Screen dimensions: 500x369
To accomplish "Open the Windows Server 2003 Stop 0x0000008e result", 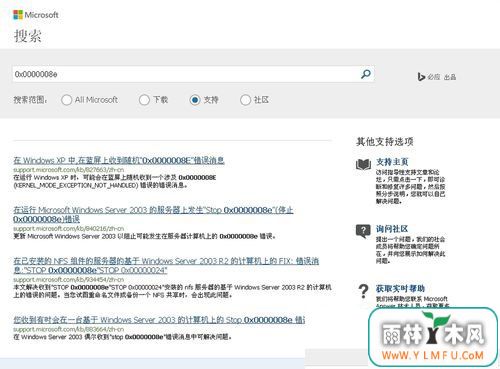I will pyautogui.click(x=153, y=214).
